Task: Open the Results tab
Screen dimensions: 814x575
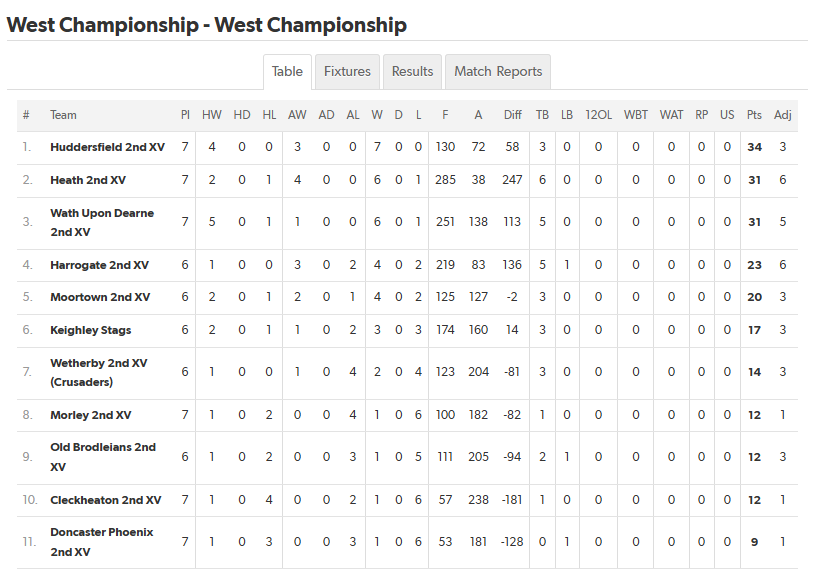Action: coord(412,72)
